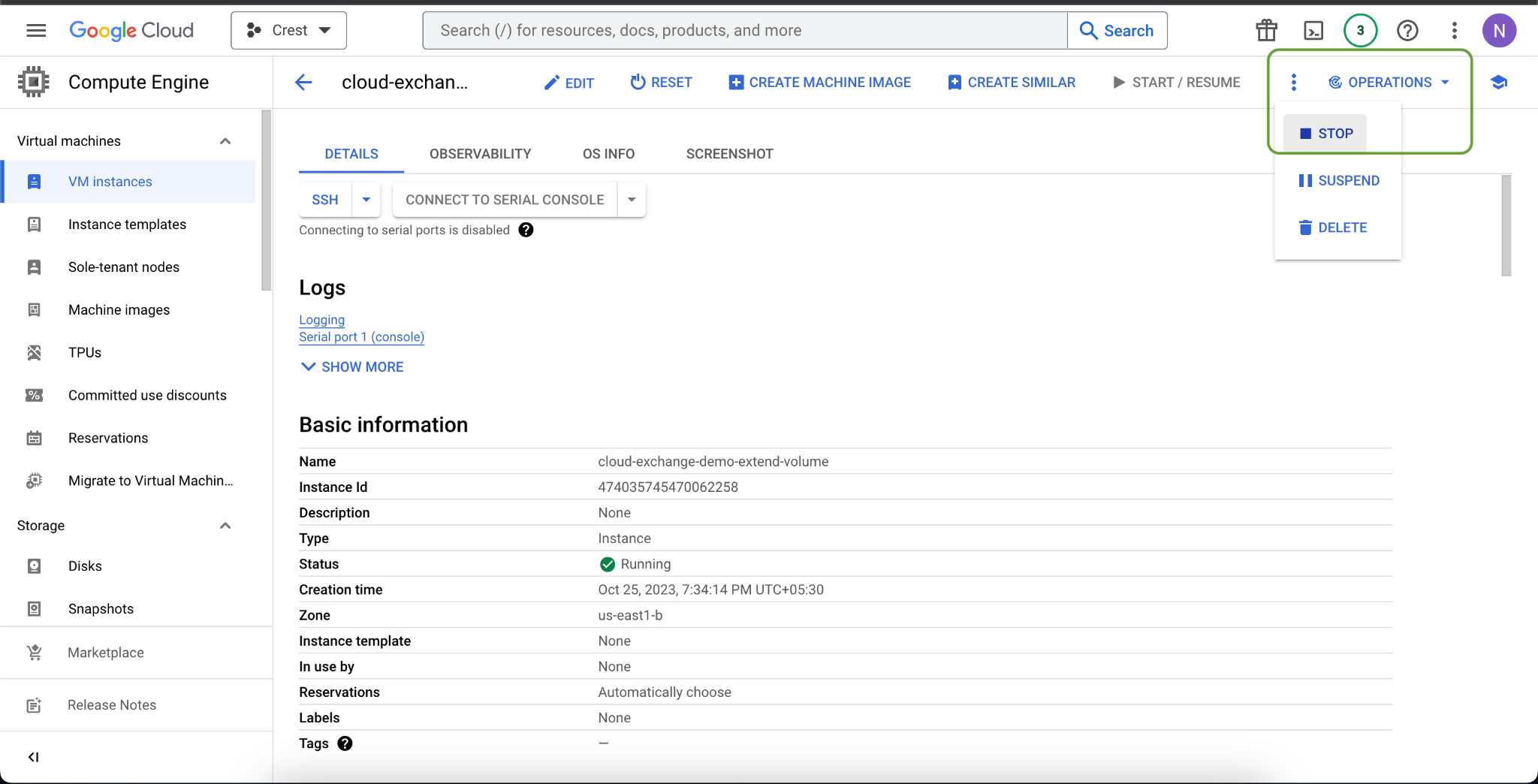Viewport: 1538px width, 784px height.
Task: Click the EDIT button
Action: pyautogui.click(x=568, y=83)
